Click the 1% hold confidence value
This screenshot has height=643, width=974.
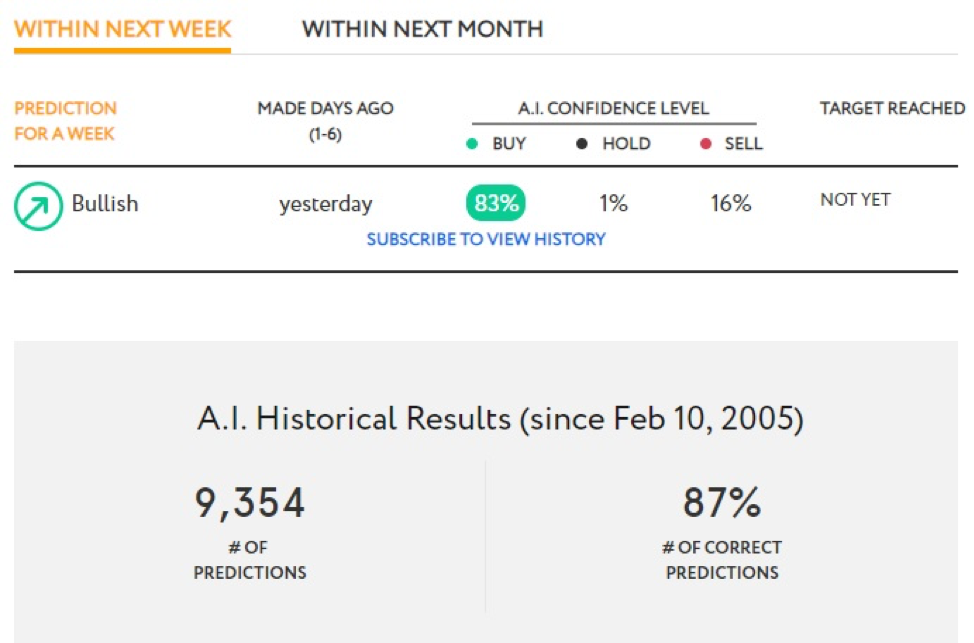(x=613, y=203)
